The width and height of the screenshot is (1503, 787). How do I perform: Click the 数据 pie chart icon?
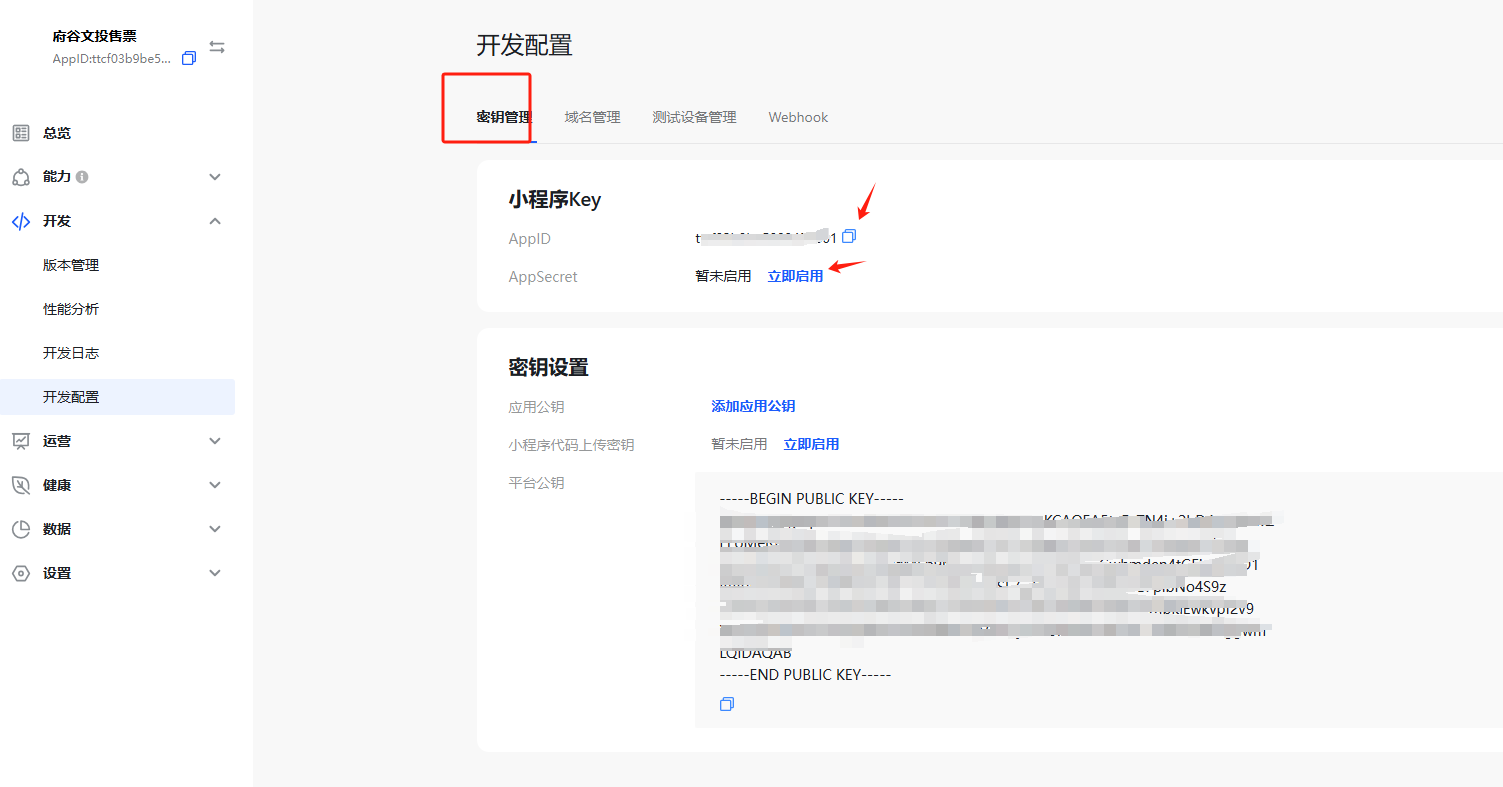click(20, 529)
